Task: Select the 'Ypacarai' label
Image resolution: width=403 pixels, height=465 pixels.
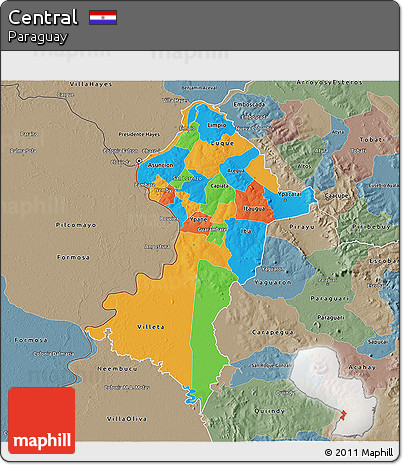Action: coord(289,194)
